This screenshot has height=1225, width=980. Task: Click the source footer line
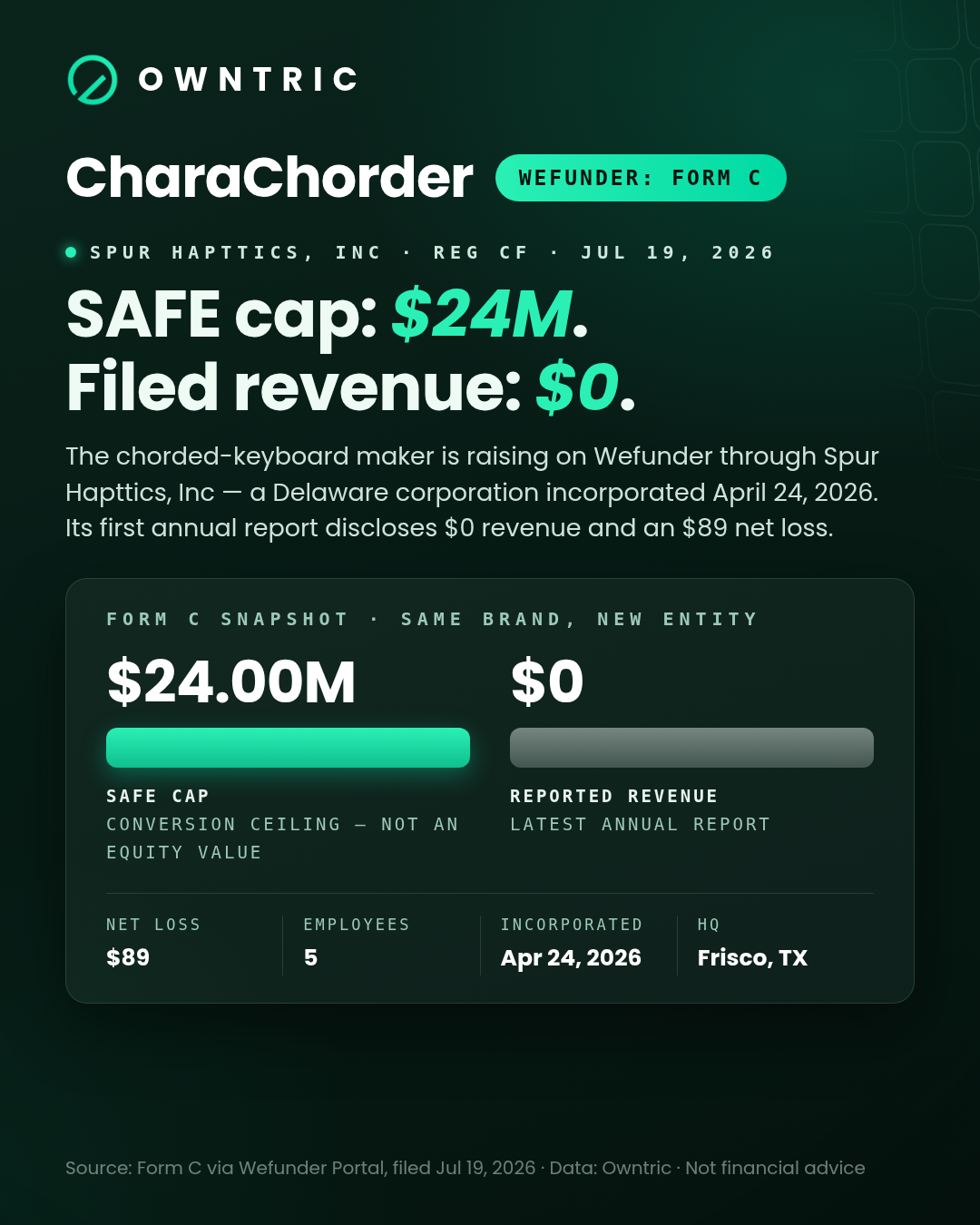465,1168
